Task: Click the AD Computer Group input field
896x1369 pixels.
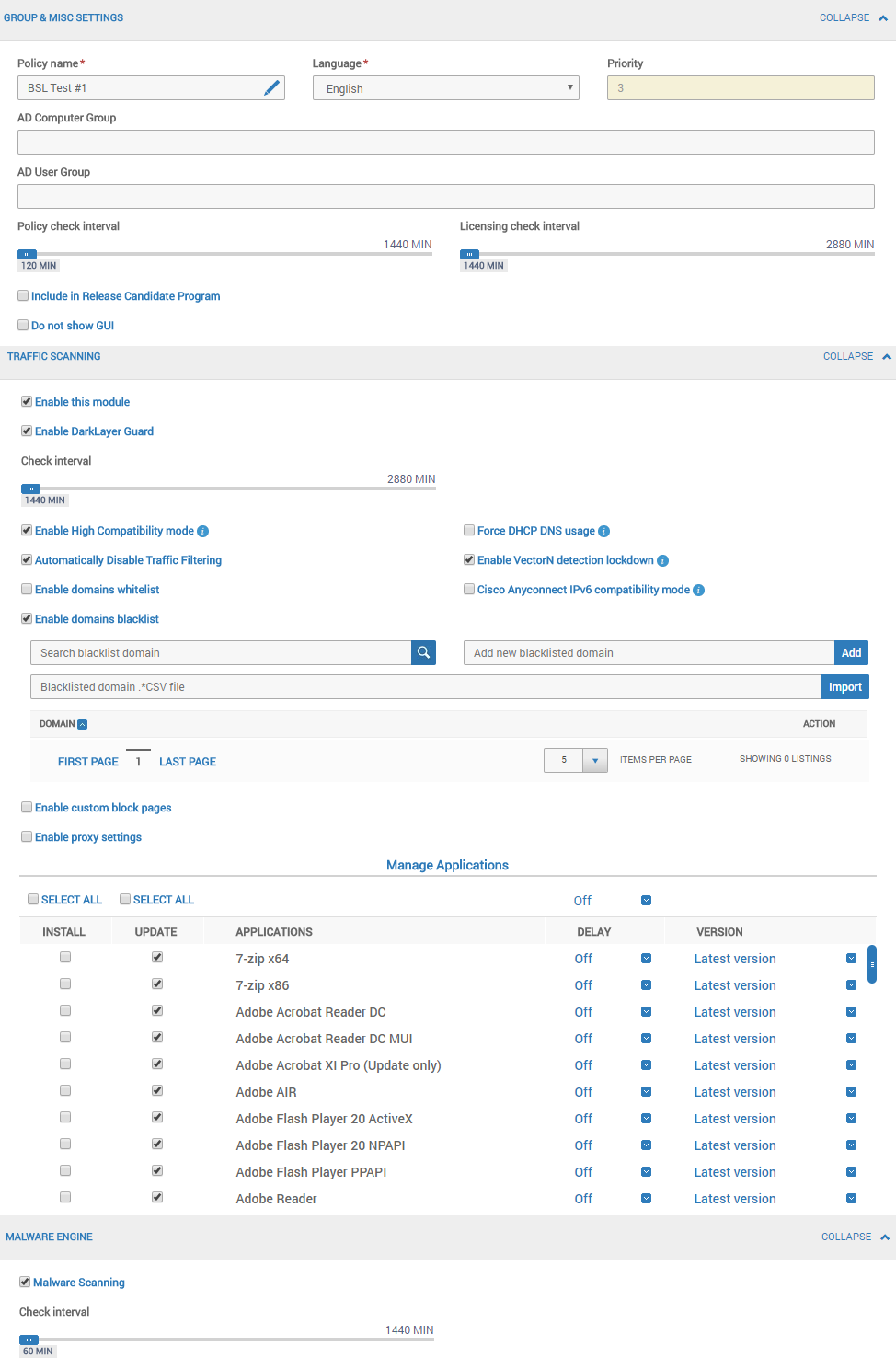Action: tap(445, 142)
